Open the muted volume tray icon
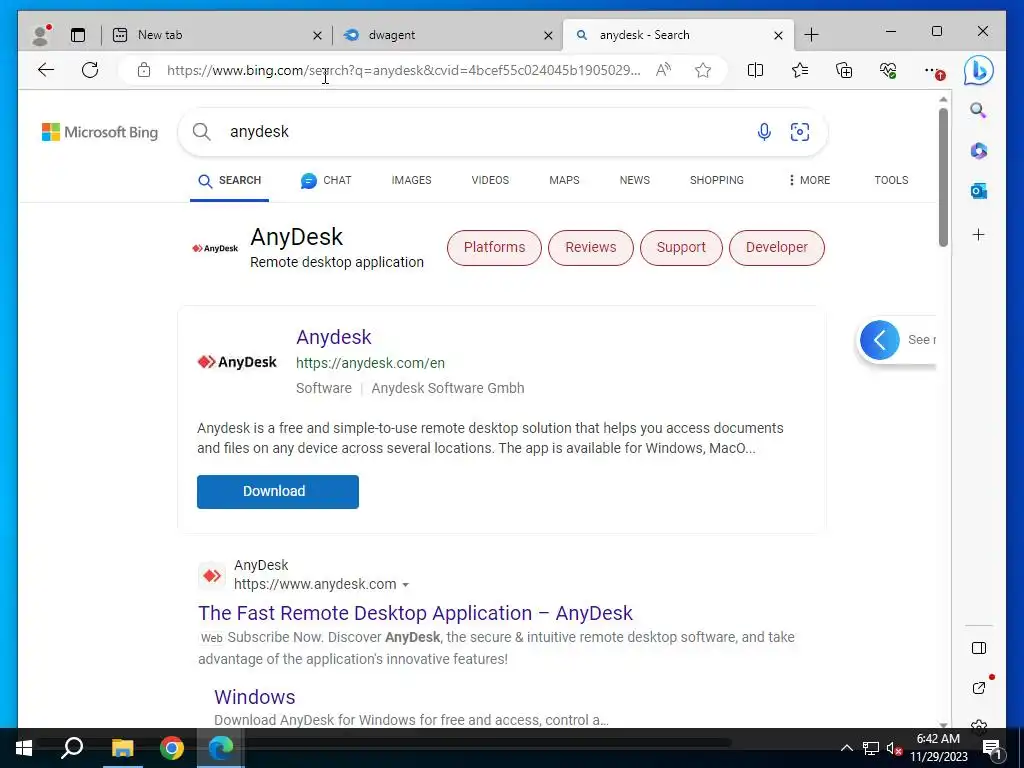This screenshot has width=1024, height=768. tap(893, 748)
